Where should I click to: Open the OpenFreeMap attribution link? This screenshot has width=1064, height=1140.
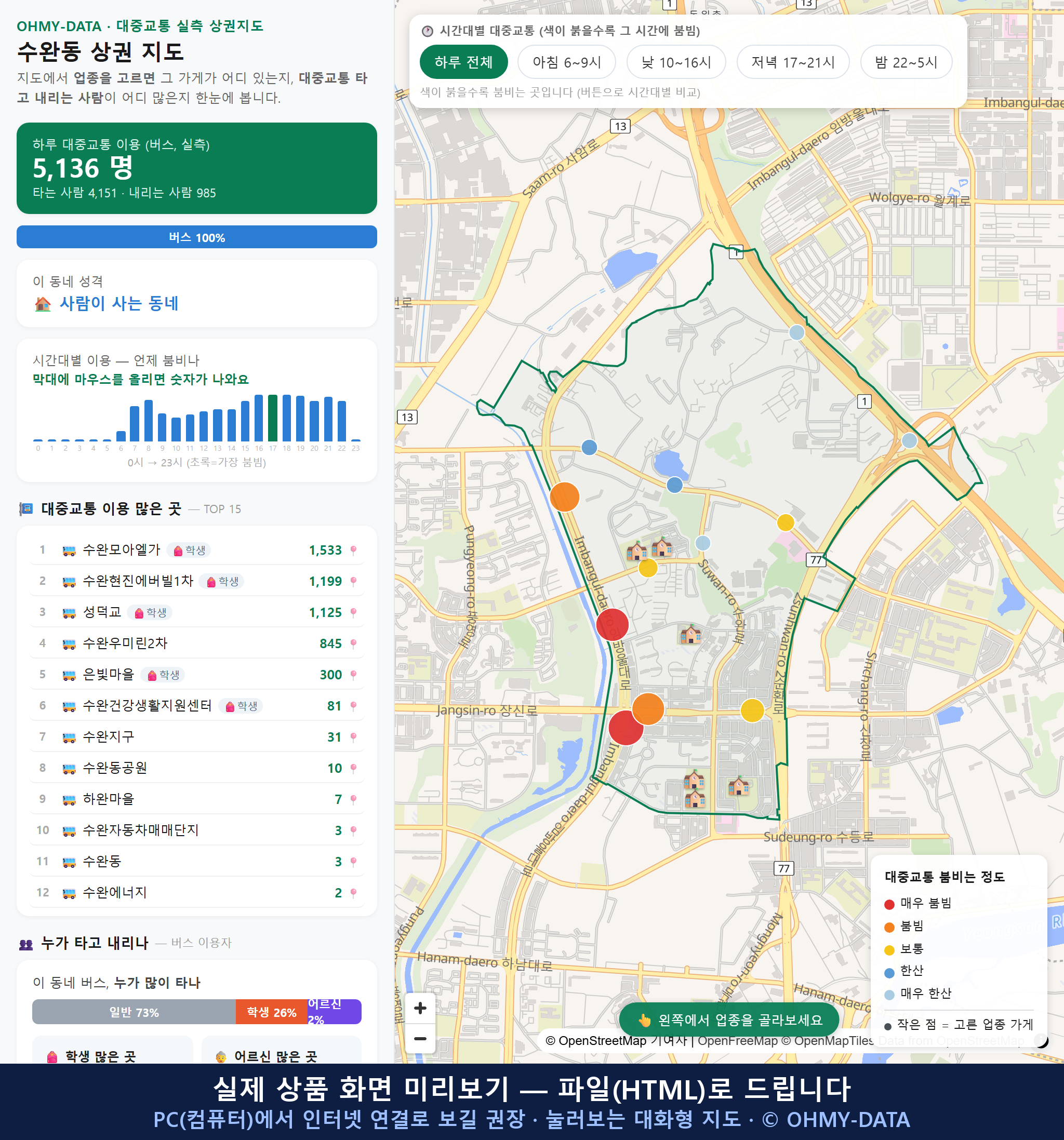click(738, 1041)
